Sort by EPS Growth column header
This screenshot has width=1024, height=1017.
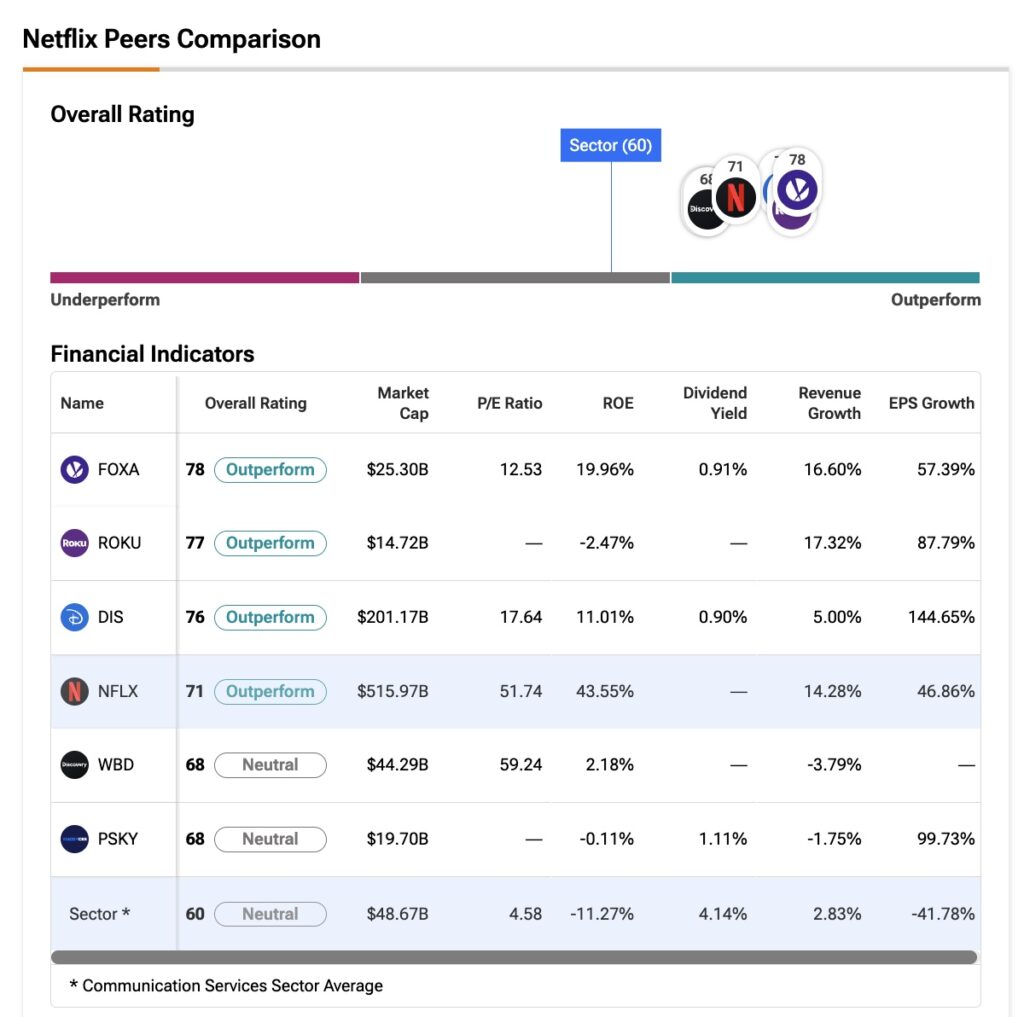931,403
